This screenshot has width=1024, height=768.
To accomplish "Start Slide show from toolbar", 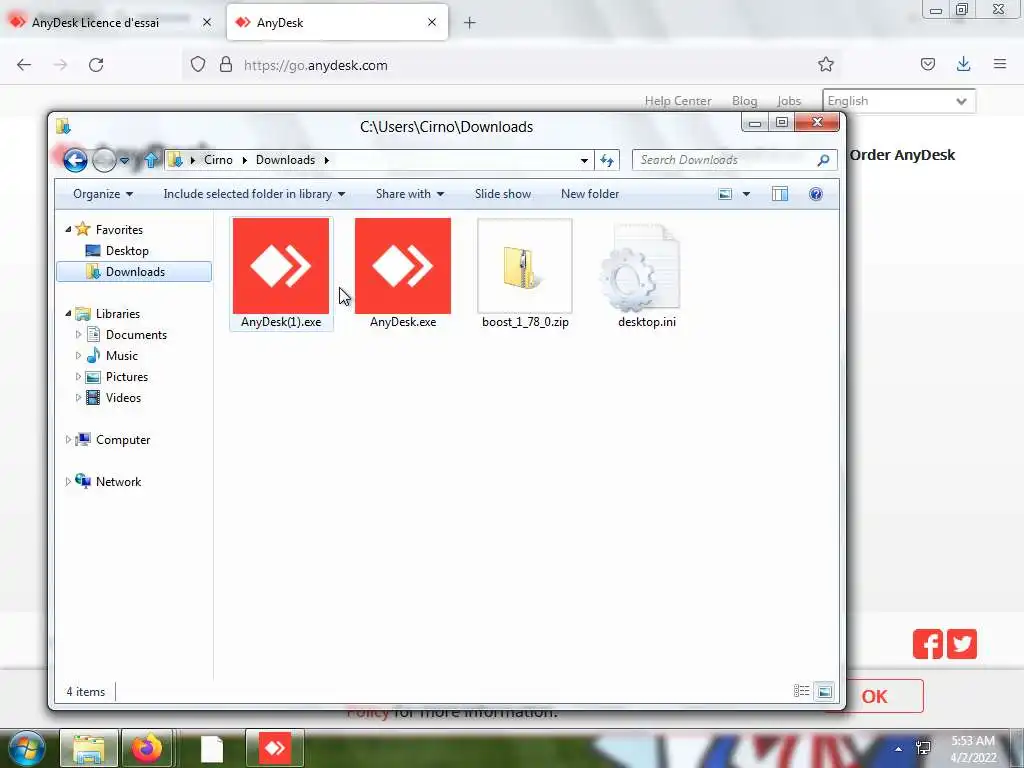I will click(502, 194).
